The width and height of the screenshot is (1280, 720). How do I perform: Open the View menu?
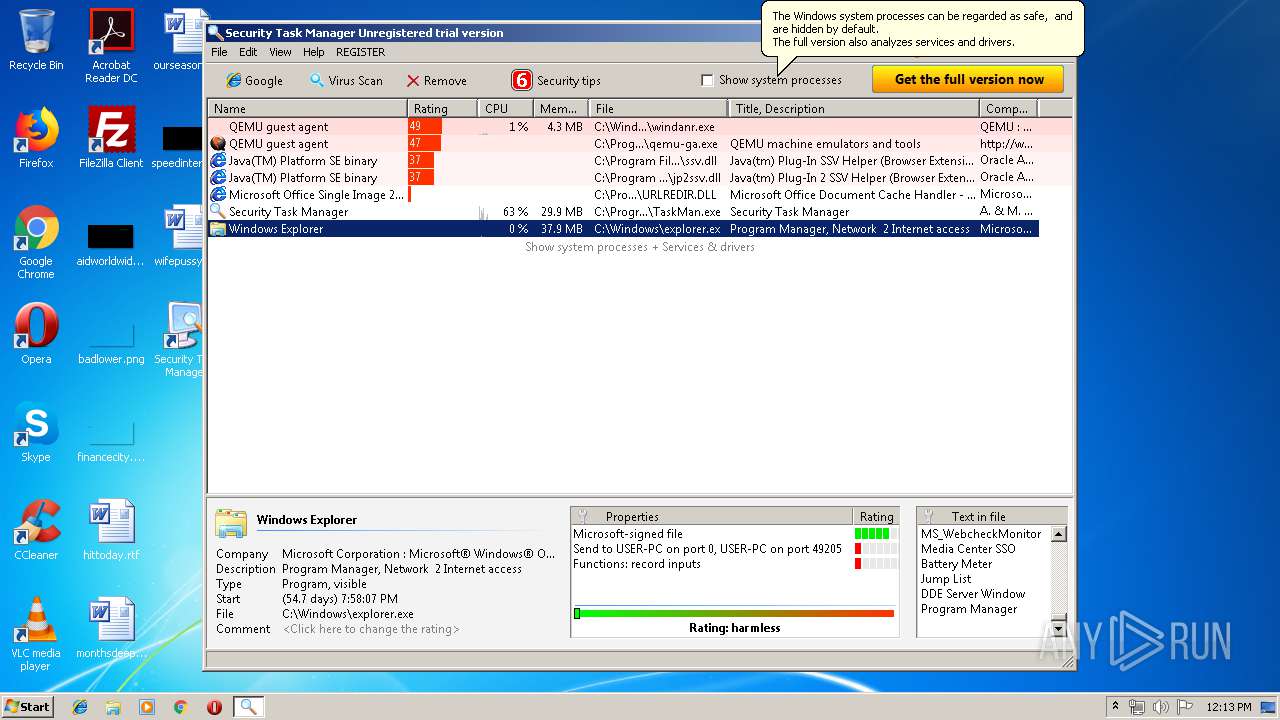tap(281, 52)
